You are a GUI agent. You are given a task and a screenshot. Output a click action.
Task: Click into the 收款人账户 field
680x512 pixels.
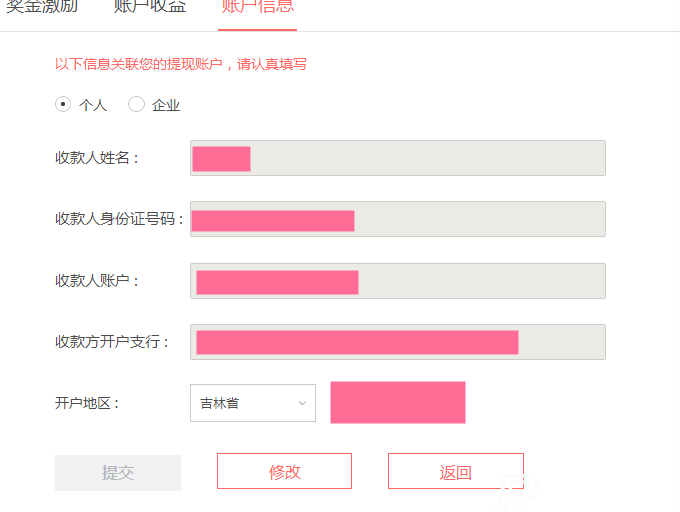click(x=397, y=281)
